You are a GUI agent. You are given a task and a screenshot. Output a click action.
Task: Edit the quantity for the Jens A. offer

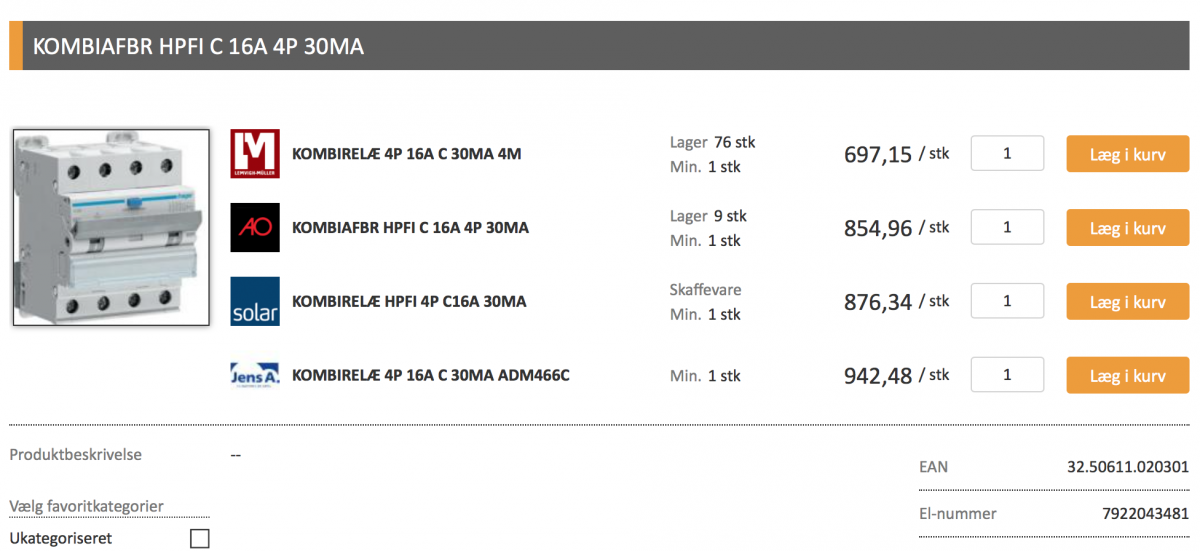click(1007, 375)
